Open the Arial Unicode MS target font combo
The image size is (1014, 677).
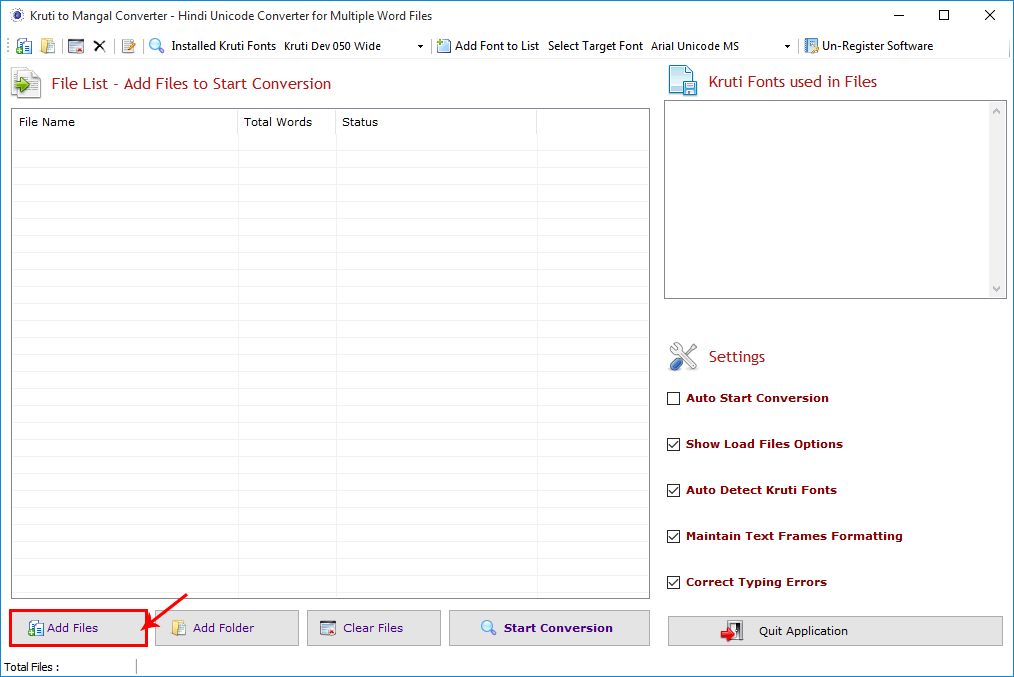(720, 46)
